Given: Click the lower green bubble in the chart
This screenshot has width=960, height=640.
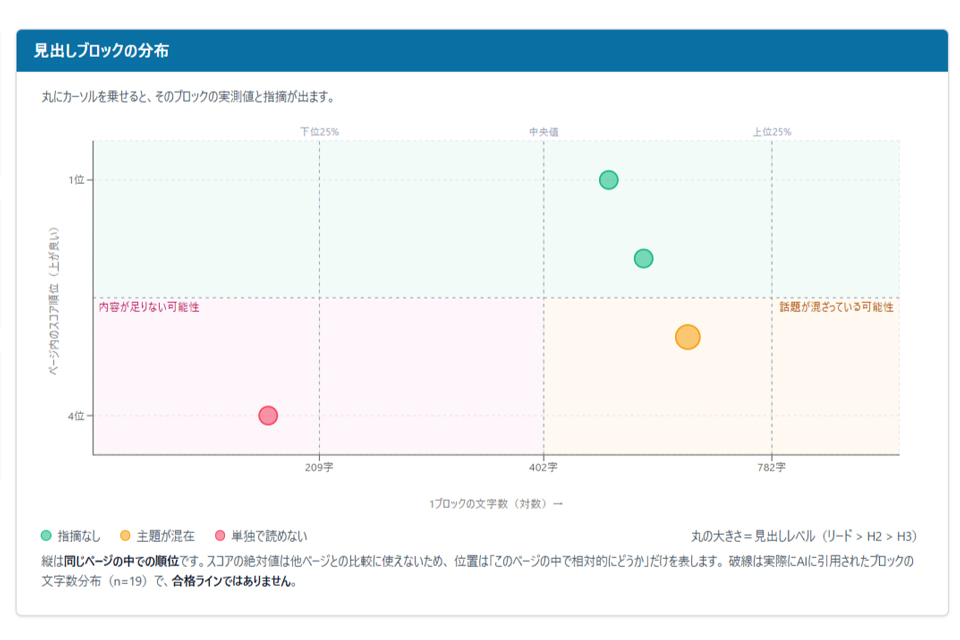Looking at the screenshot, I should point(643,258).
